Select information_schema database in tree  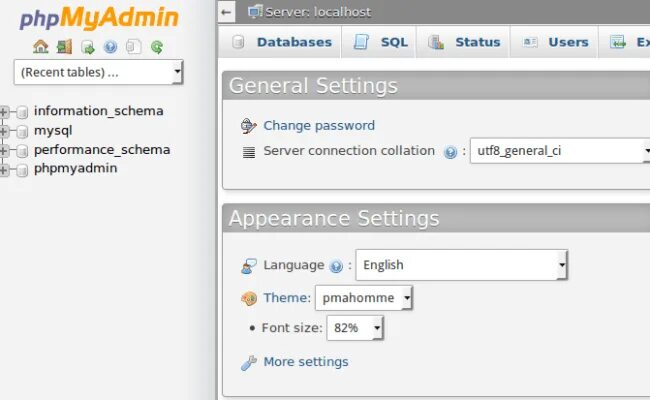pos(99,111)
